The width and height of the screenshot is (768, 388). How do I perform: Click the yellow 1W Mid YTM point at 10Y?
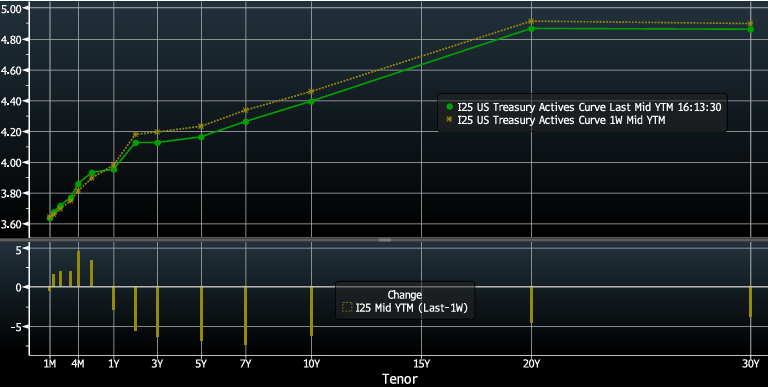click(x=312, y=91)
